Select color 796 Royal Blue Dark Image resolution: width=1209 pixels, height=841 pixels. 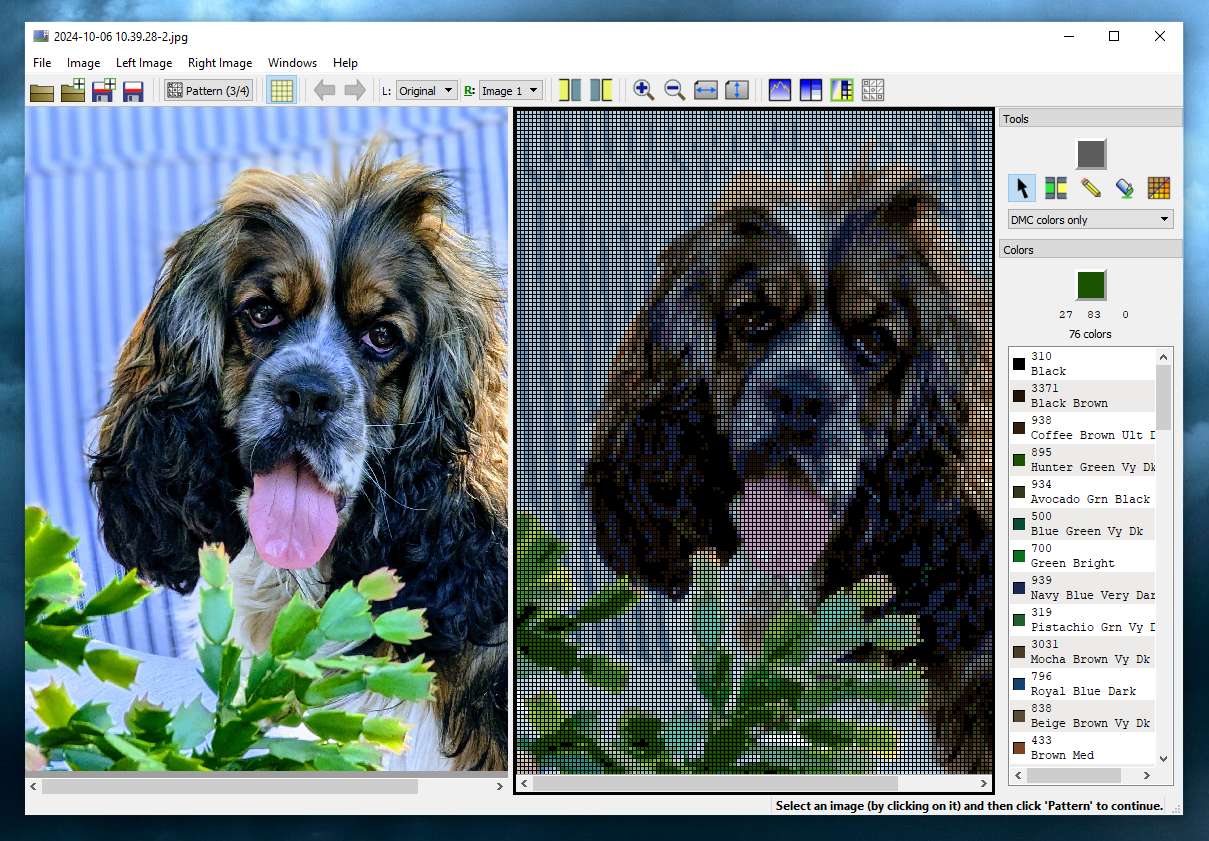[x=1082, y=684]
